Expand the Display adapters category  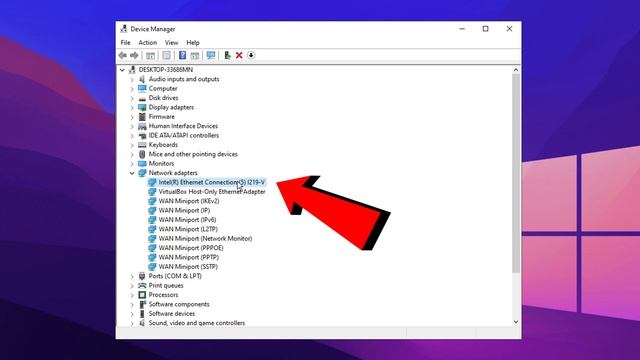132,108
